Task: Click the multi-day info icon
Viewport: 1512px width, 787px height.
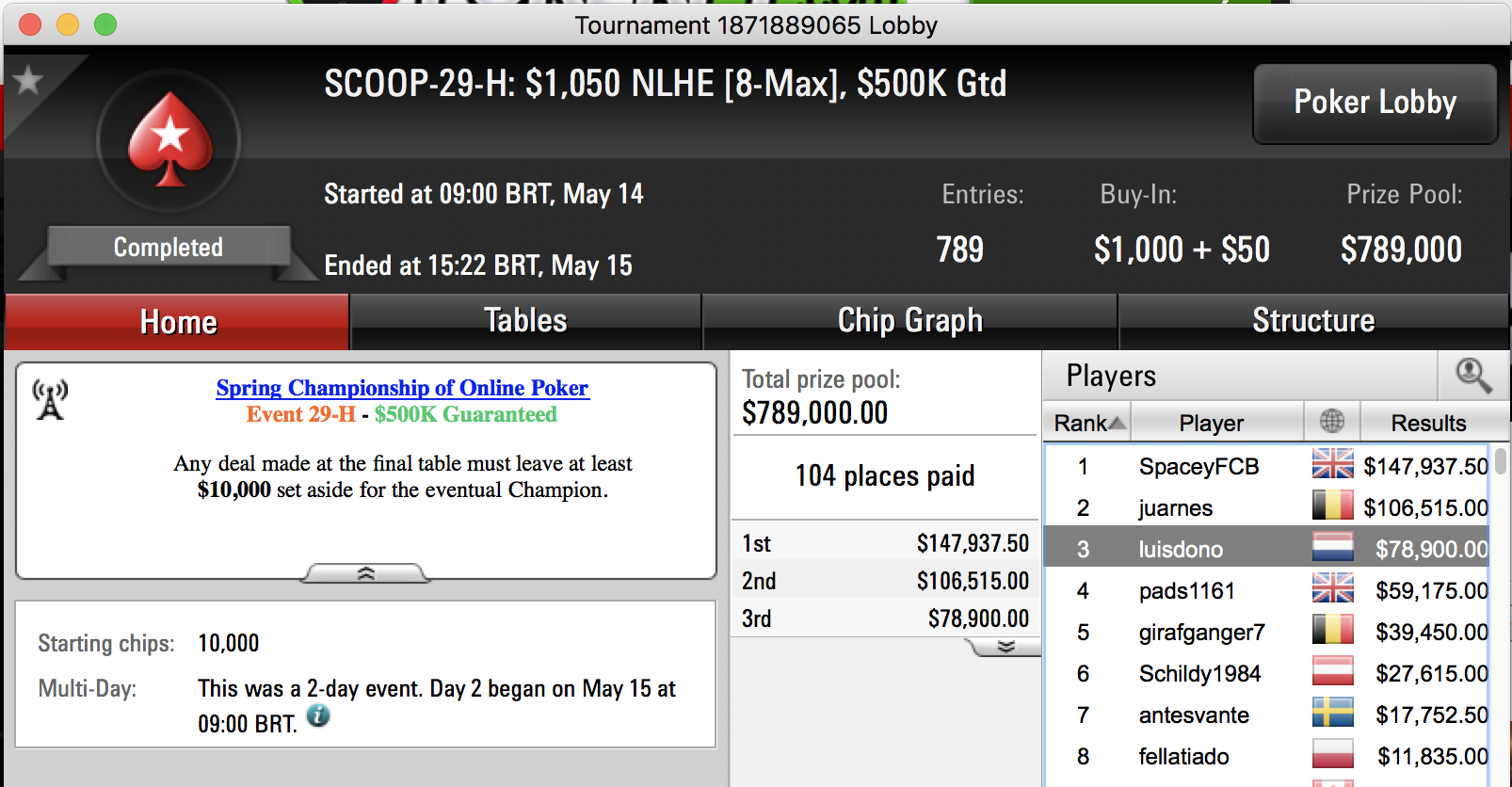Action: pyautogui.click(x=318, y=715)
